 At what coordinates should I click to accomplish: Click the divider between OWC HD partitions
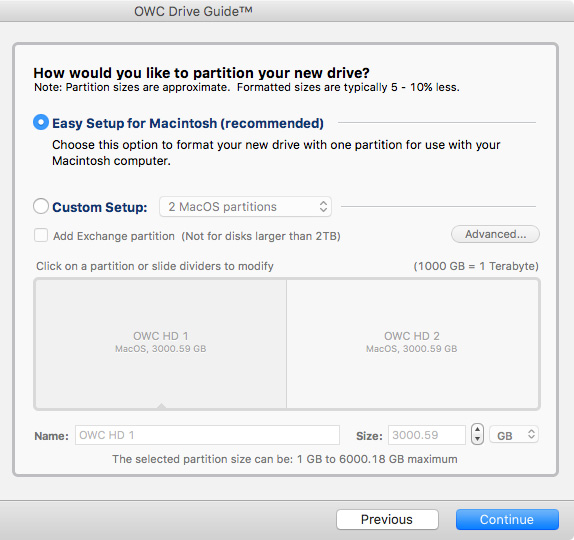[286, 343]
